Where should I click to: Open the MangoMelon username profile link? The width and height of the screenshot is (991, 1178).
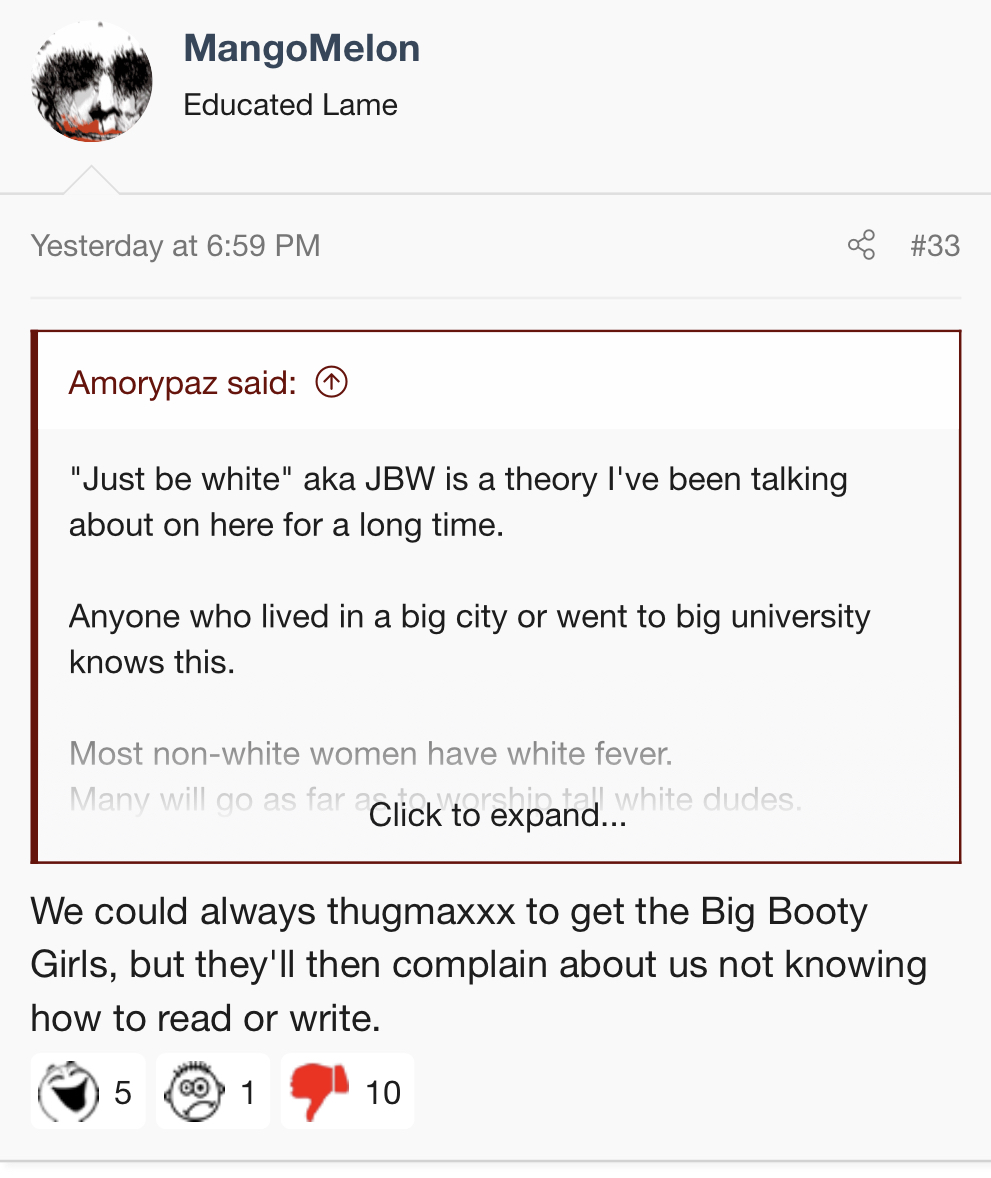(x=301, y=48)
